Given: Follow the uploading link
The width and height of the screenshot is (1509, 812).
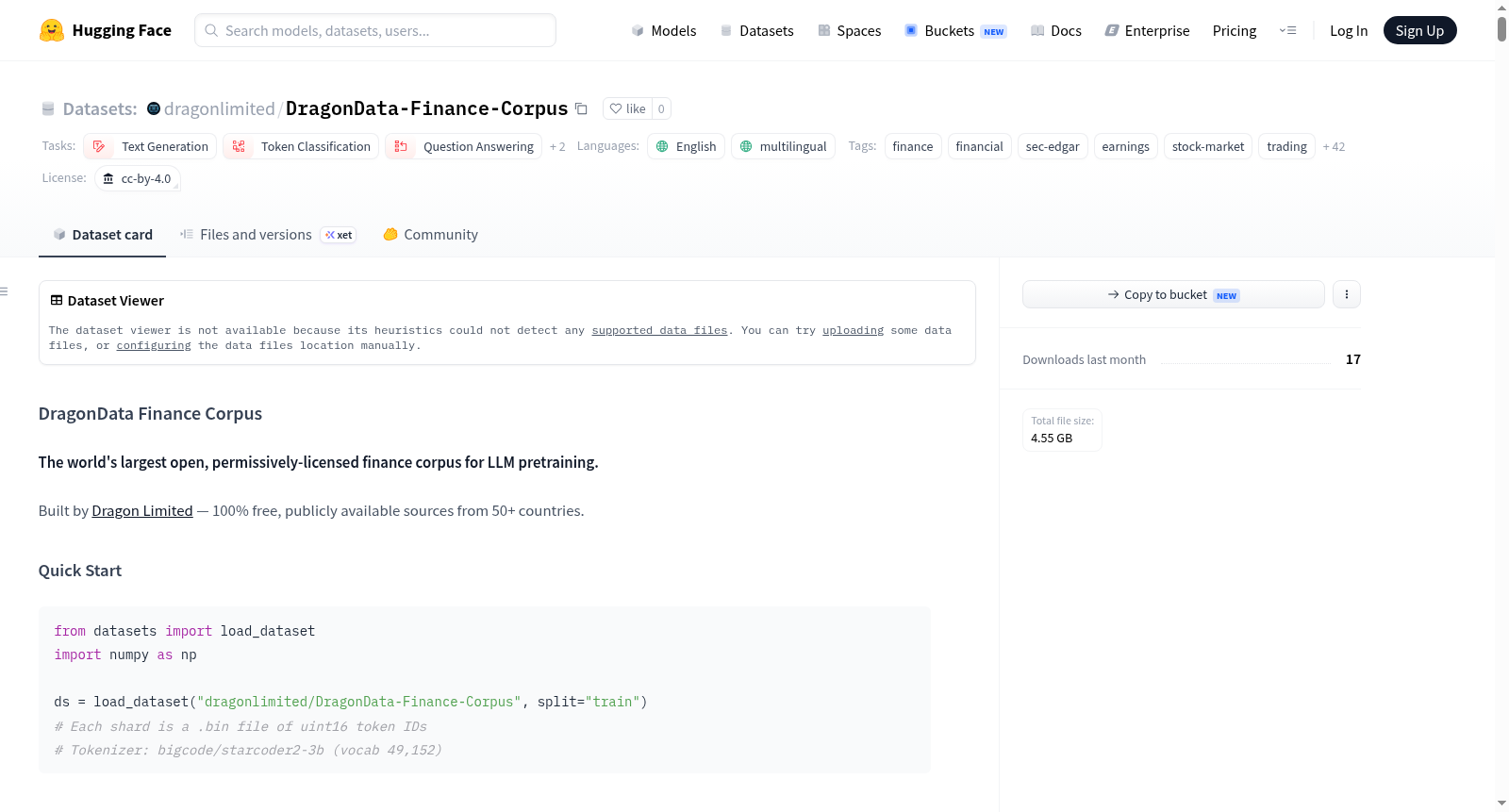Looking at the screenshot, I should [x=853, y=330].
